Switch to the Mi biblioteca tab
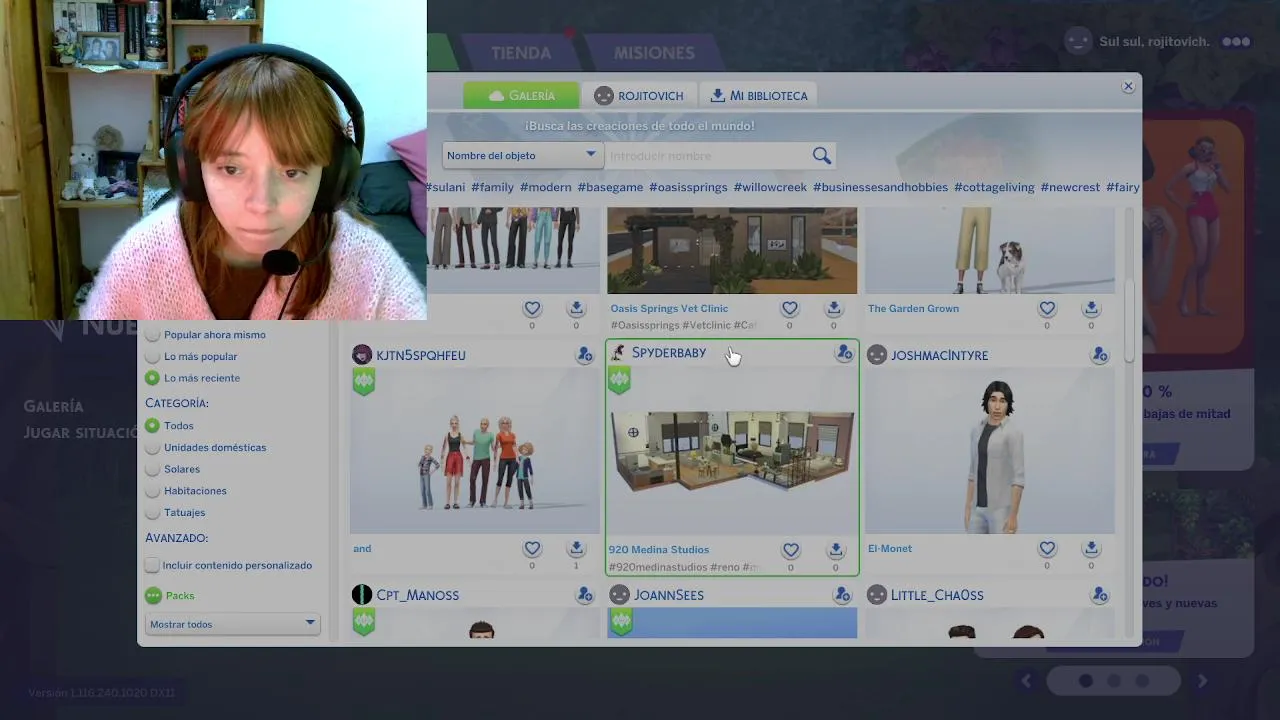The width and height of the screenshot is (1280, 720). [x=759, y=96]
